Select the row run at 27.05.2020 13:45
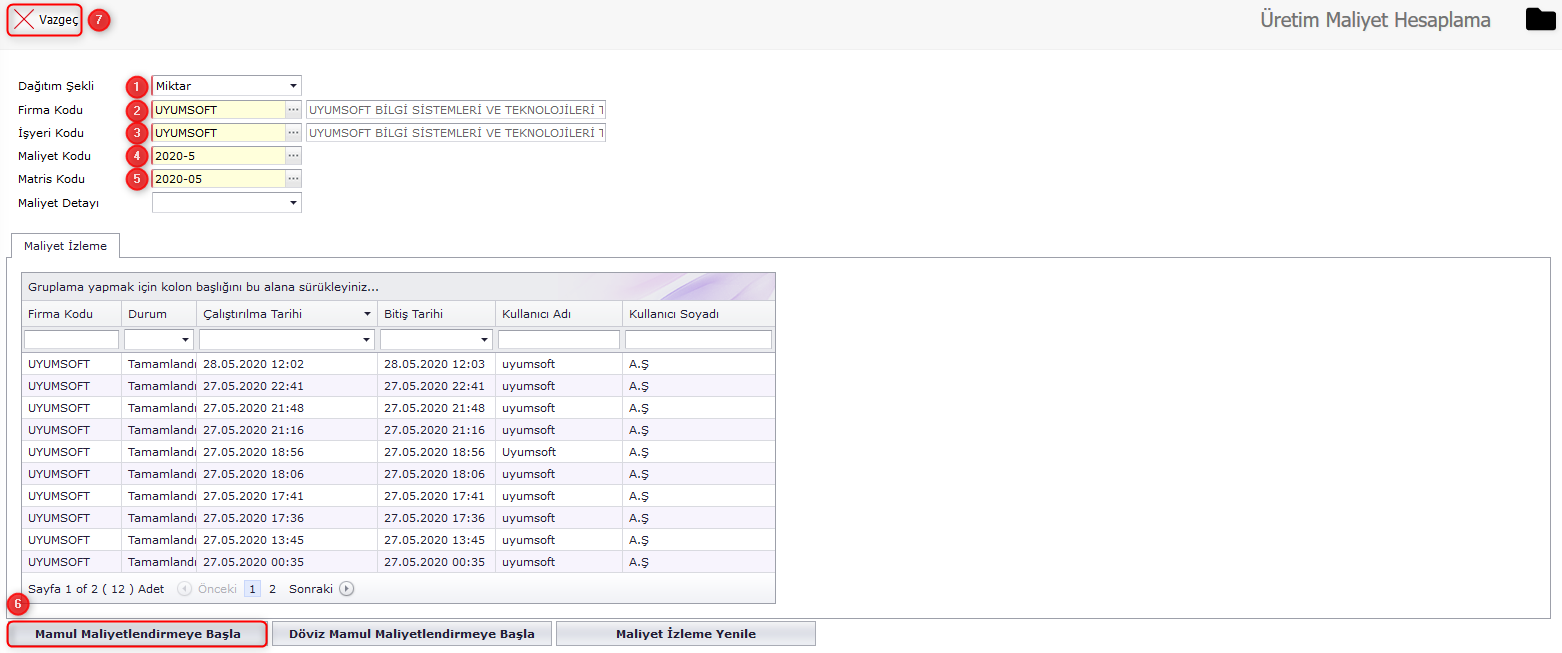This screenshot has width=1562, height=653. click(398, 540)
